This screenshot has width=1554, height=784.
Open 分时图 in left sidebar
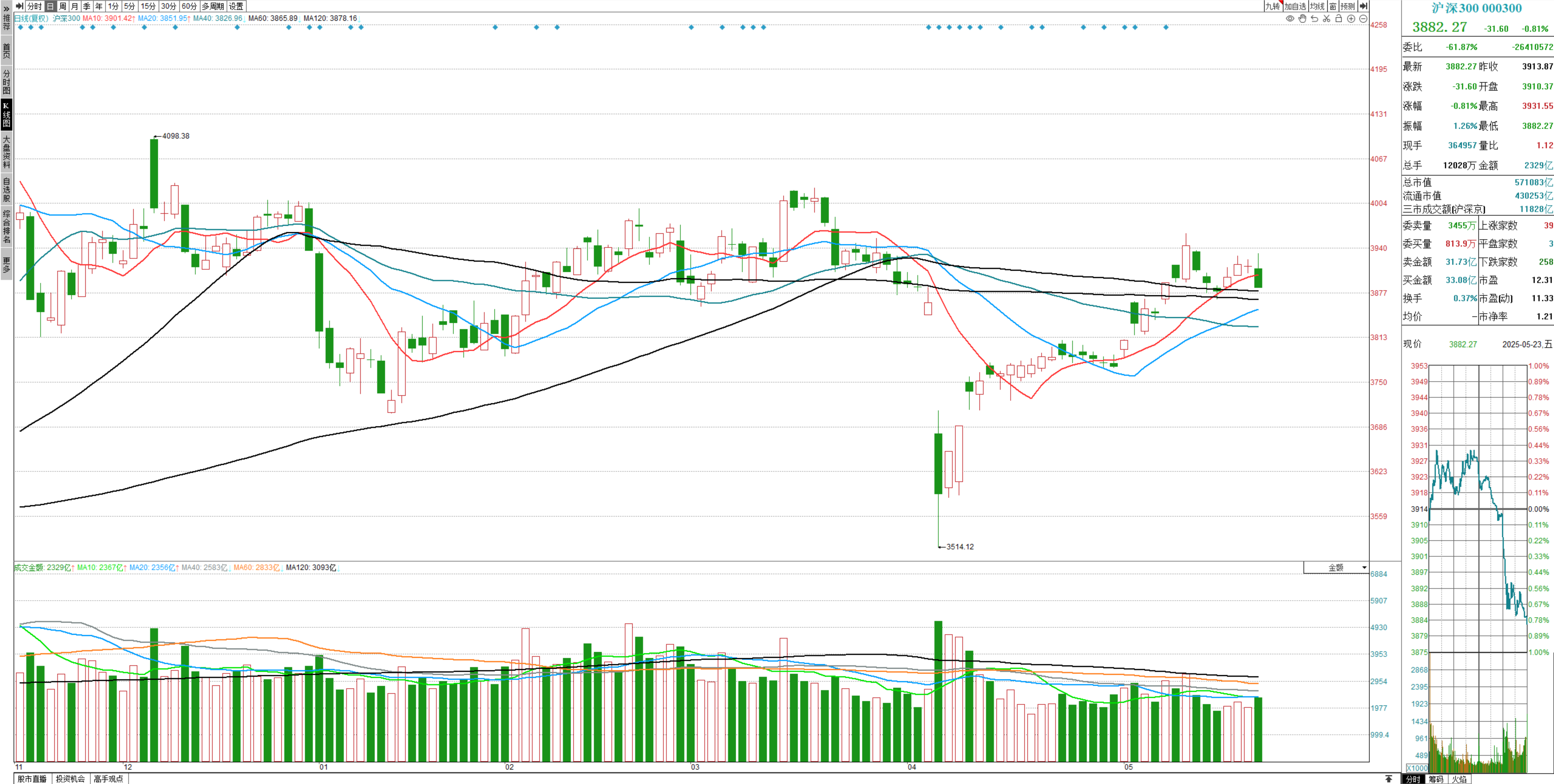coord(6,82)
